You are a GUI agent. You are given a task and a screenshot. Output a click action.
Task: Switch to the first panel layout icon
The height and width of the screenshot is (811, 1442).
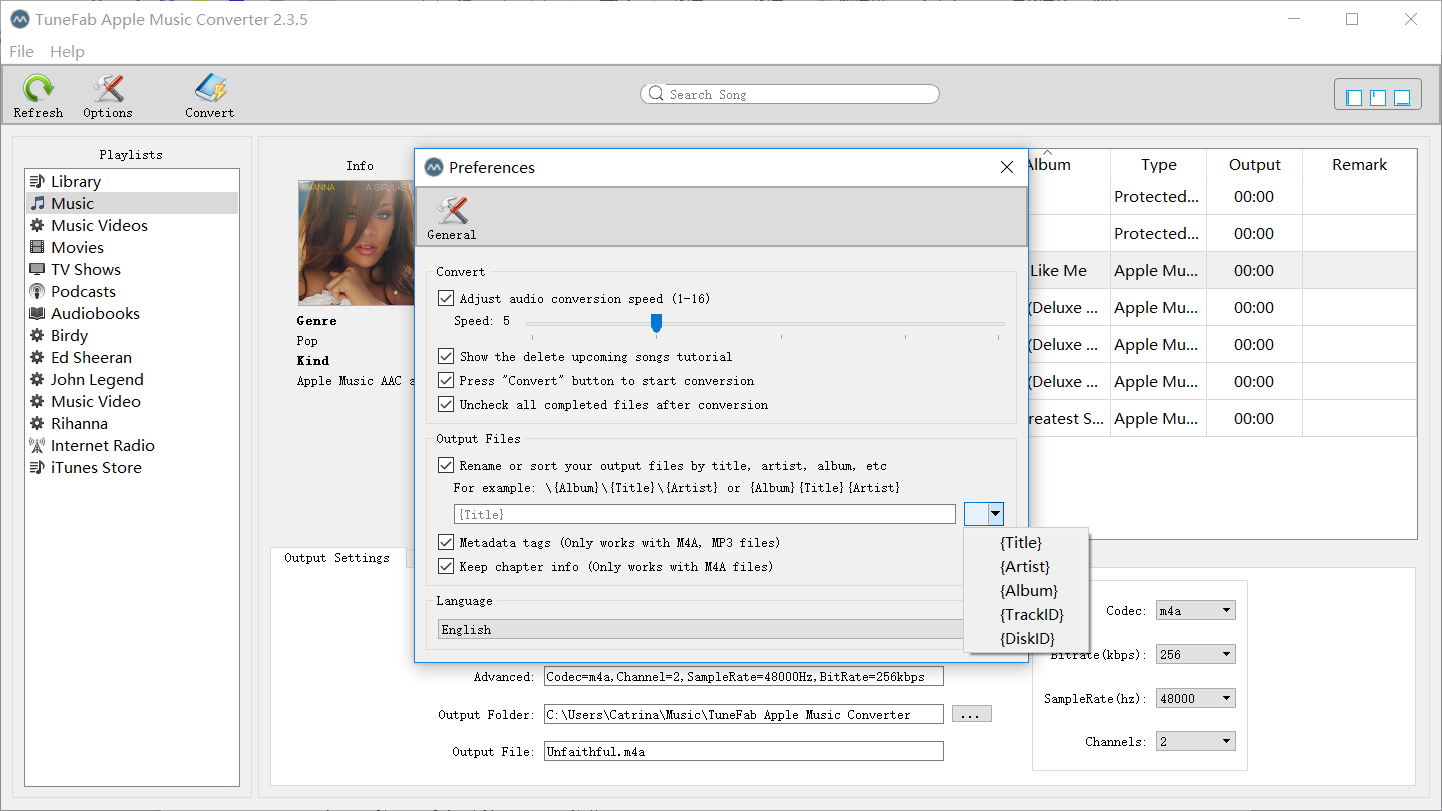(1354, 97)
